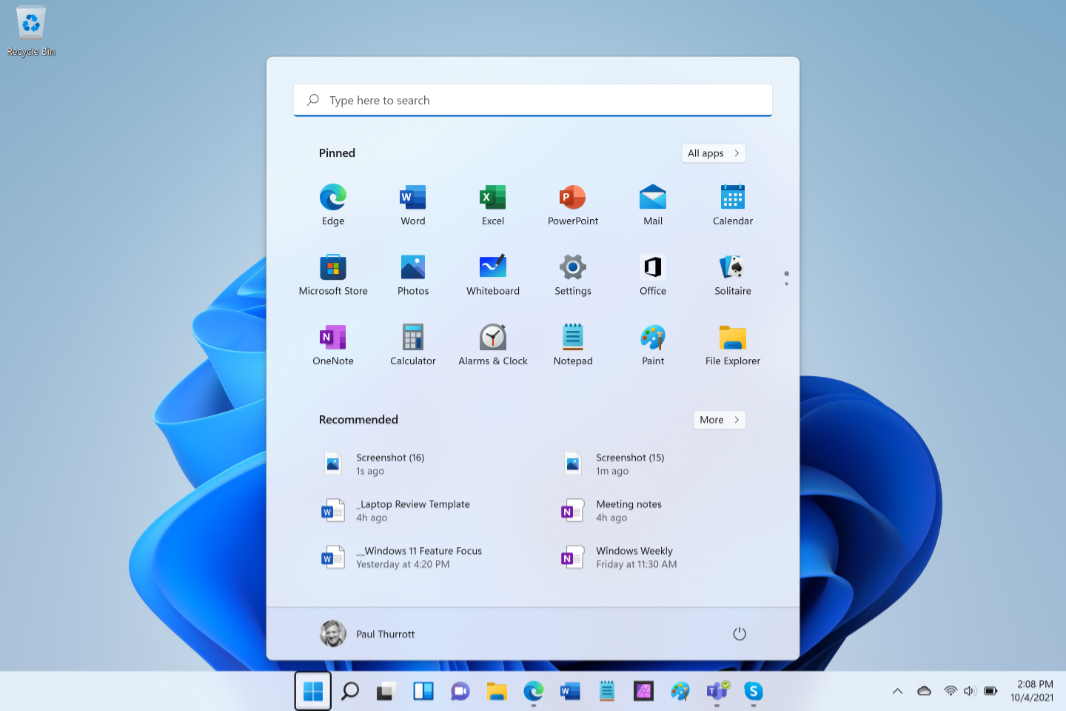Launch Alarms & Clock
This screenshot has width=1066, height=711.
tap(492, 342)
